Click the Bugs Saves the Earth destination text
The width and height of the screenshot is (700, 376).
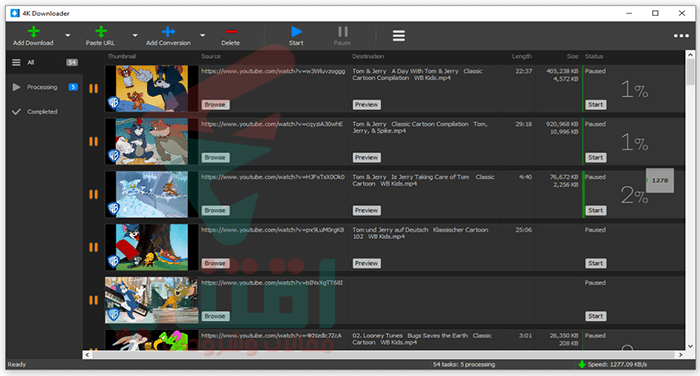(x=422, y=339)
